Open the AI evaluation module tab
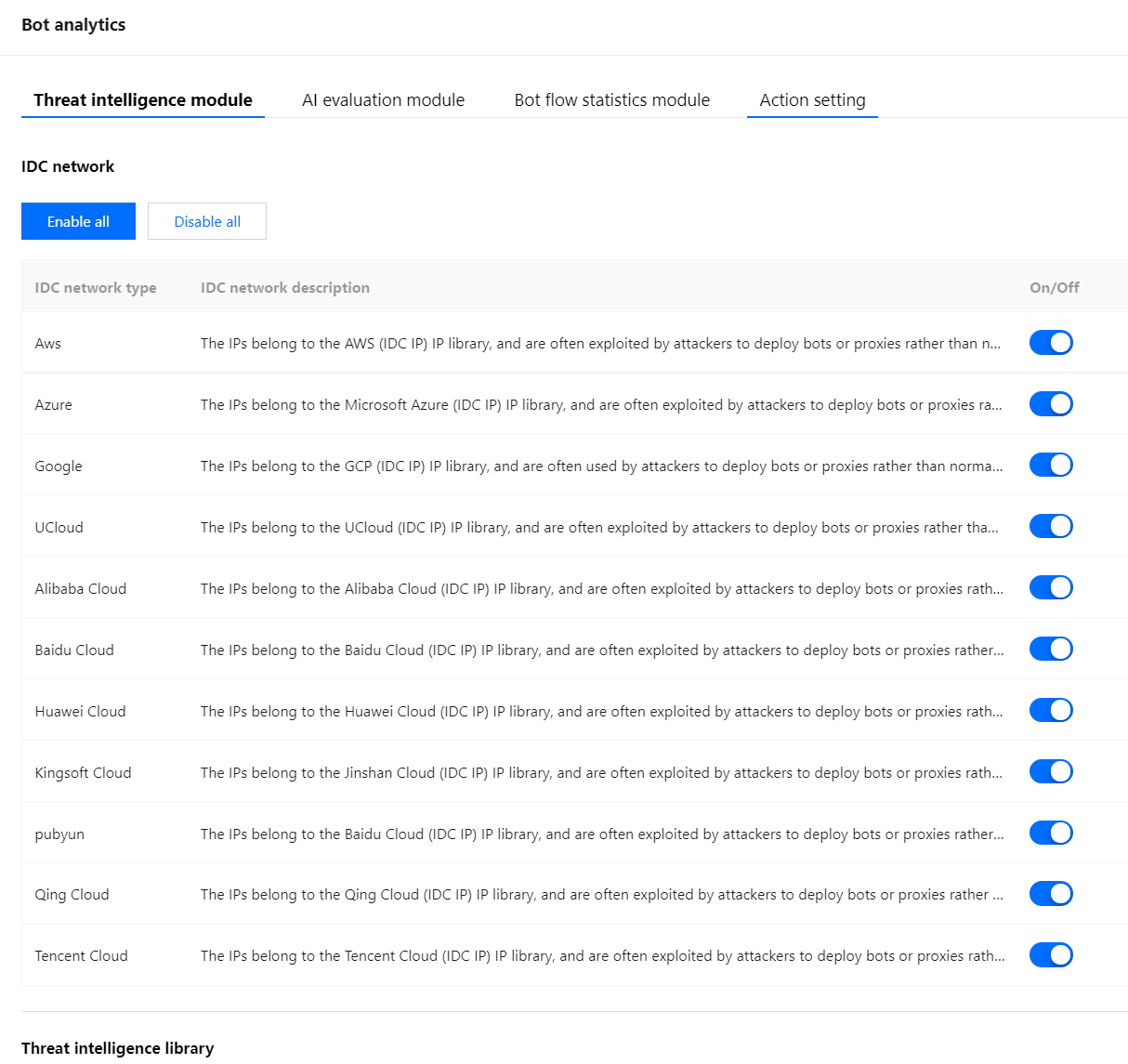 pyautogui.click(x=383, y=100)
